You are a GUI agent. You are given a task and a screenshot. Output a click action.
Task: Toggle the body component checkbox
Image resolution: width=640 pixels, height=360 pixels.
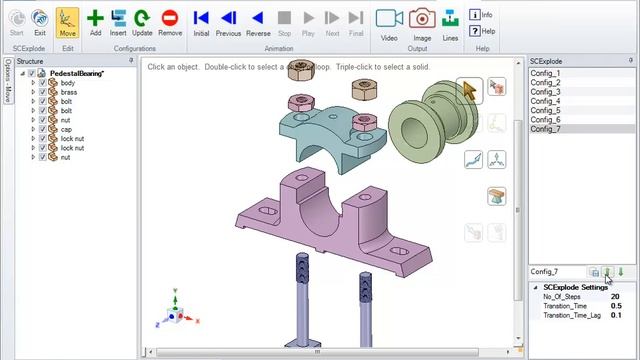tap(43, 83)
